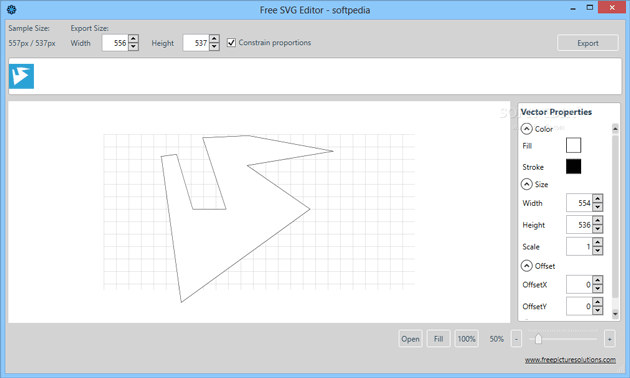Click the Open button
Viewport: 630px width, 378px height.
coord(410,339)
